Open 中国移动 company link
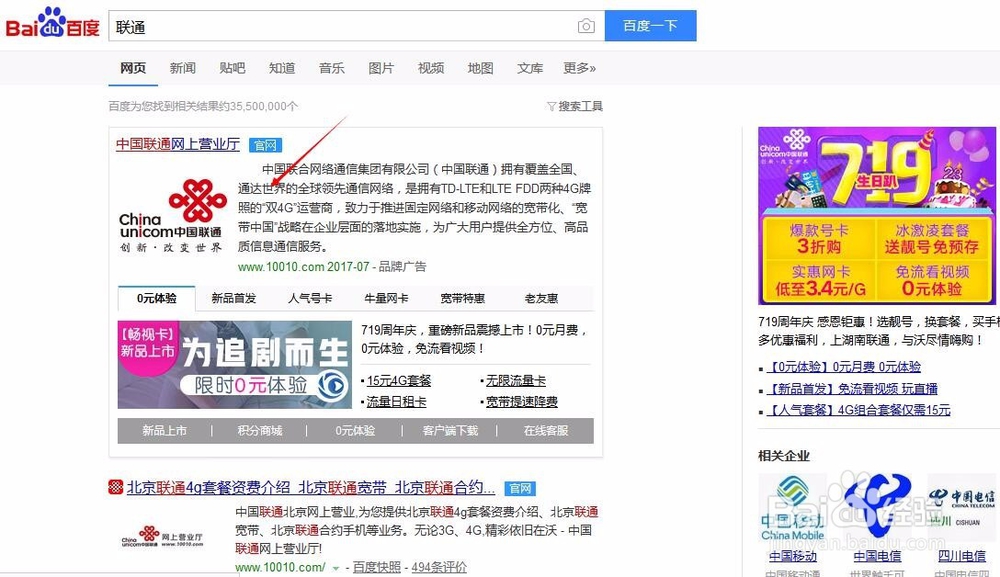Screen dimensions: 1000x577 pyautogui.click(x=793, y=557)
